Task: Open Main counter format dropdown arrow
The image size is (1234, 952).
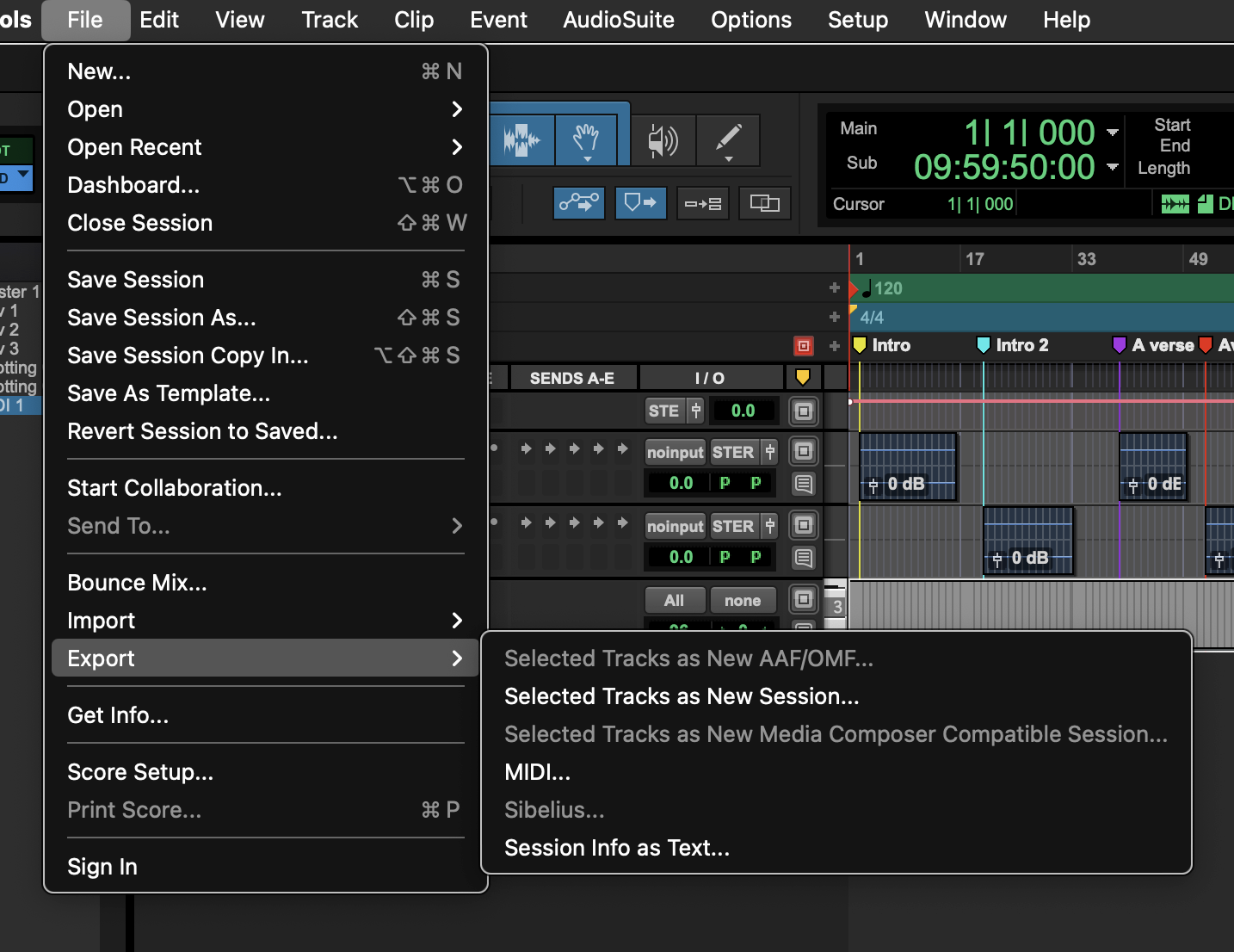Action: coord(1113,133)
